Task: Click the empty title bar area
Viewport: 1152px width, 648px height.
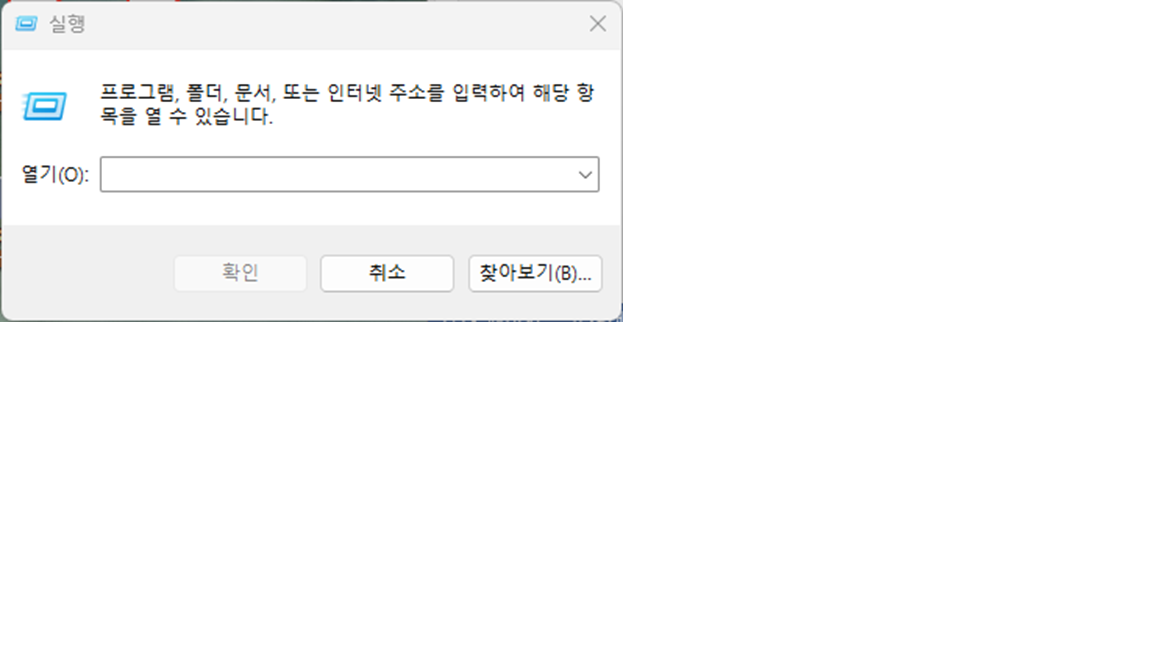Action: (x=331, y=24)
